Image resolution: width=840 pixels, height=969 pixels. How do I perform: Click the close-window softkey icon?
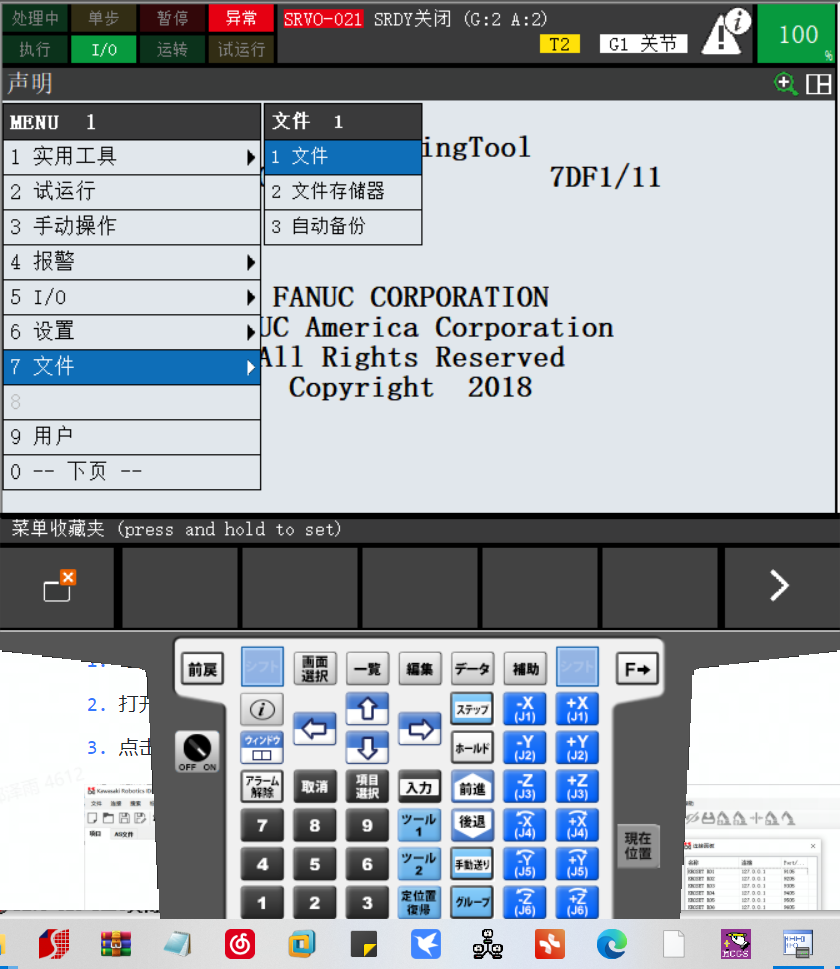pyautogui.click(x=60, y=586)
